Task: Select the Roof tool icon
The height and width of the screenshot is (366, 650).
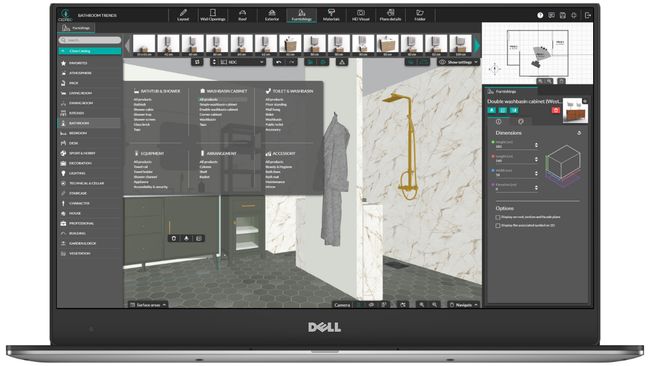Action: pos(243,15)
